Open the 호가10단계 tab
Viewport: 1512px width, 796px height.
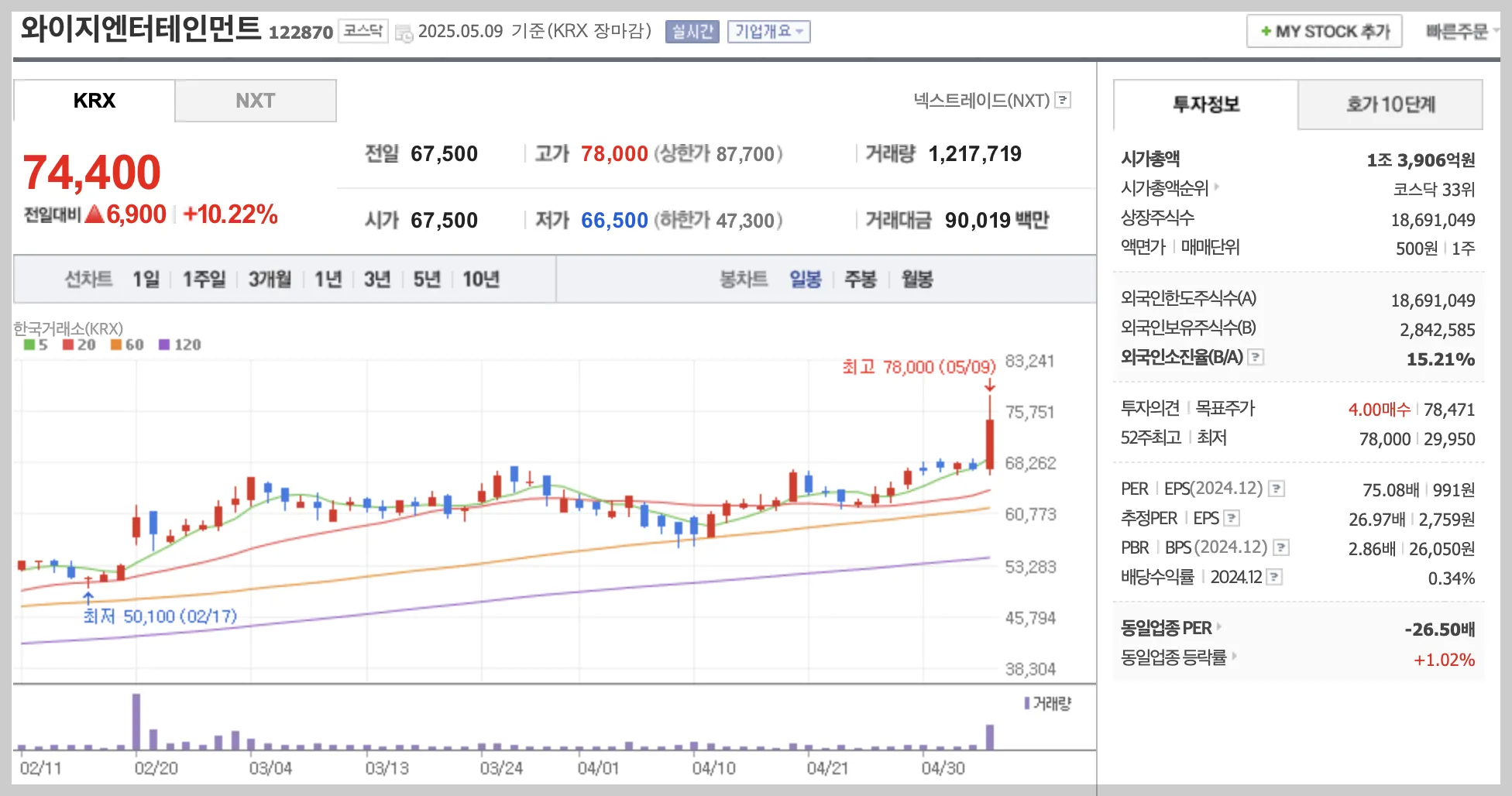click(x=1390, y=104)
